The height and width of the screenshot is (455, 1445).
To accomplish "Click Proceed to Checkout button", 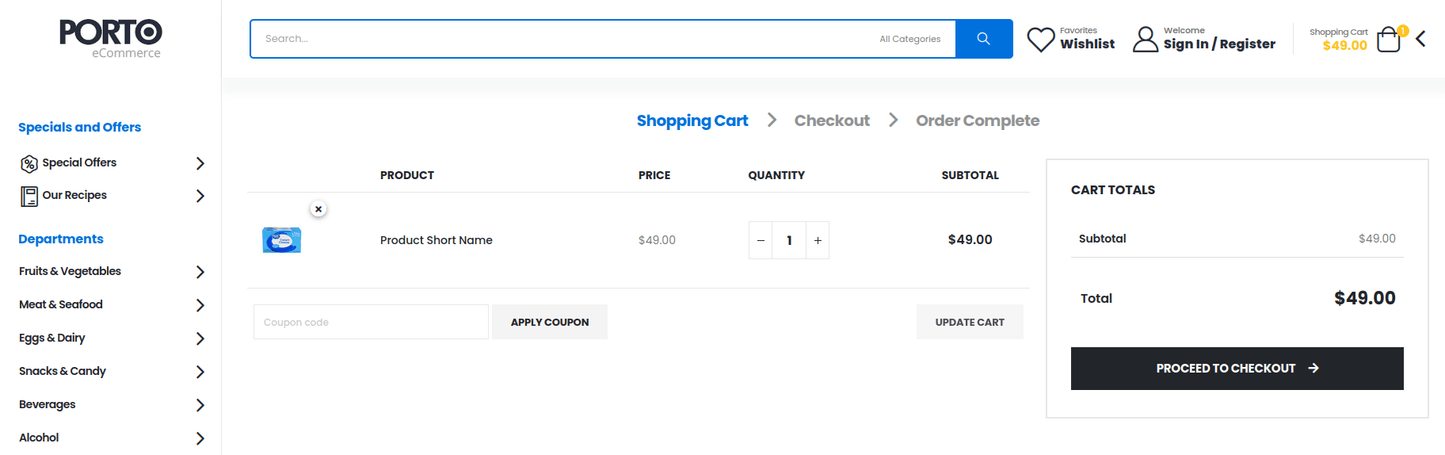I will [x=1237, y=368].
